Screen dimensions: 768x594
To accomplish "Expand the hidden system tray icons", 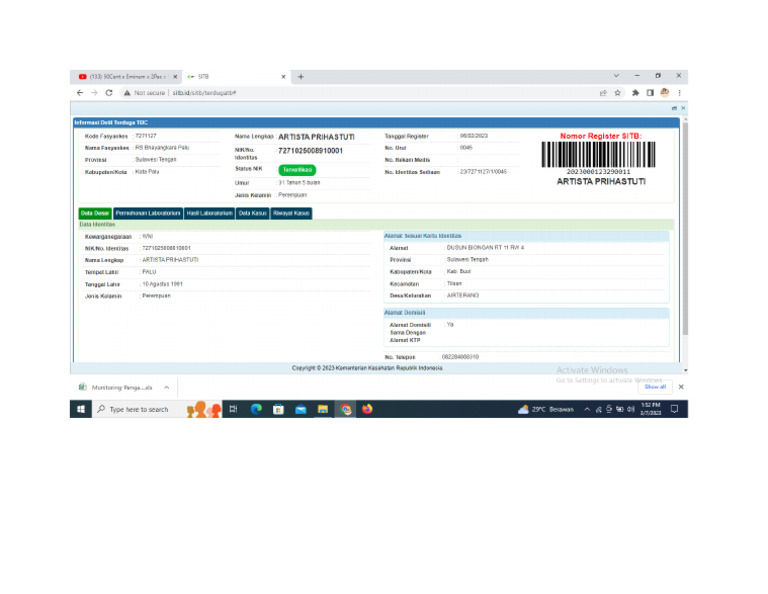I will [587, 409].
